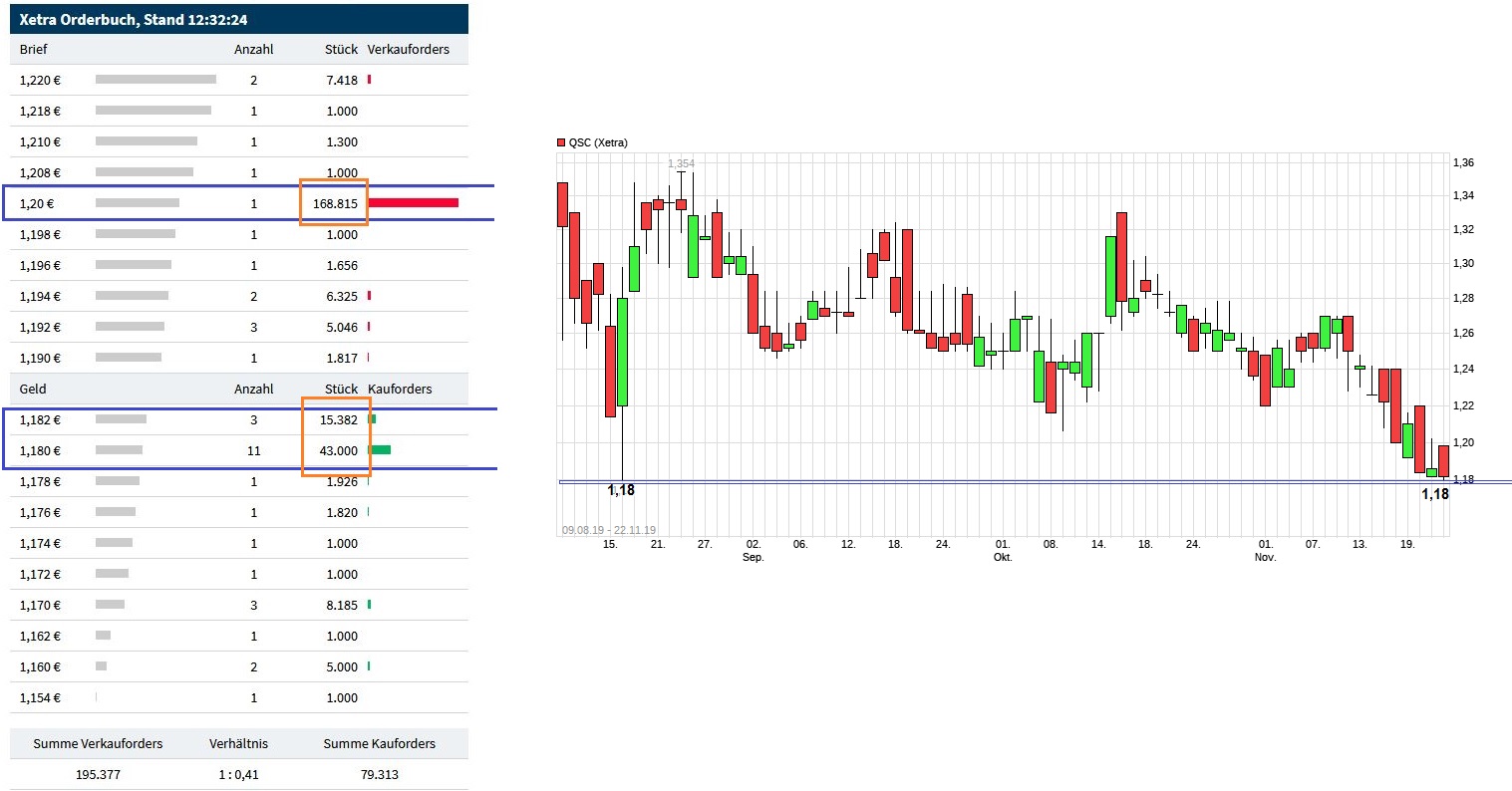This screenshot has height=791, width=1512.
Task: Click the 1,154 € bid price
Action: click(x=40, y=697)
